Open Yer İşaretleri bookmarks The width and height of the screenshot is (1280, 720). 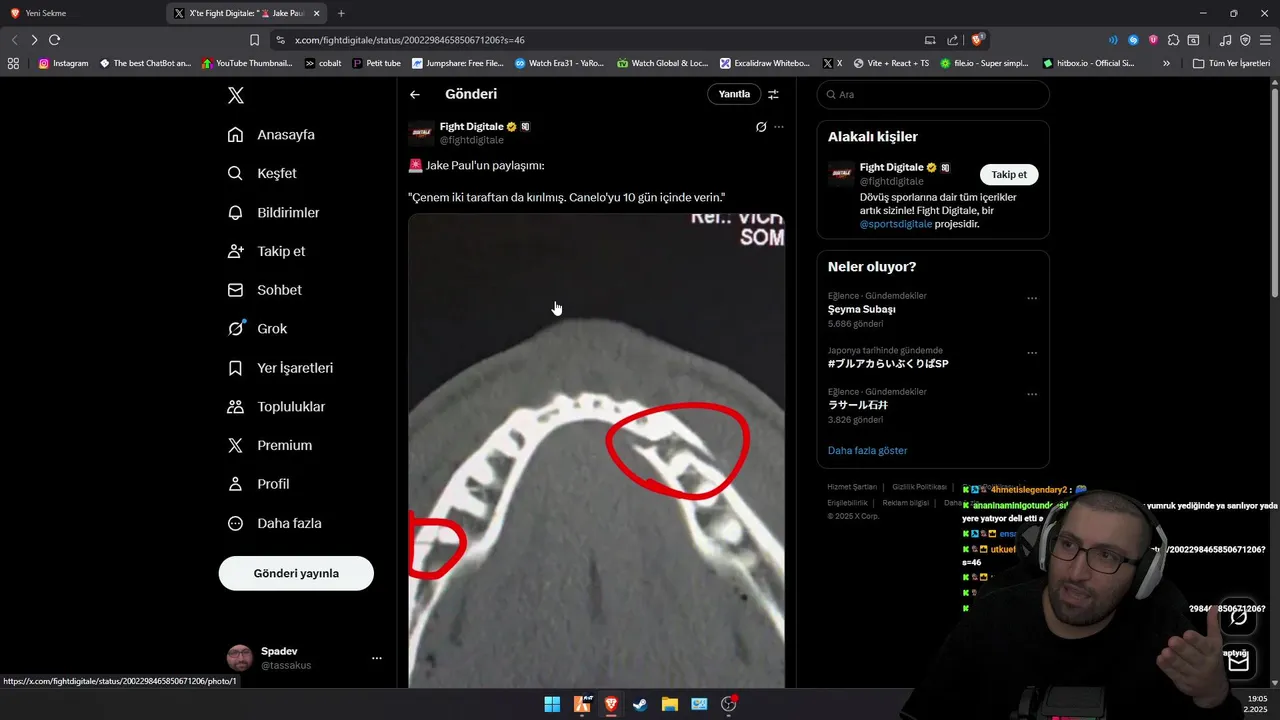coord(280,368)
